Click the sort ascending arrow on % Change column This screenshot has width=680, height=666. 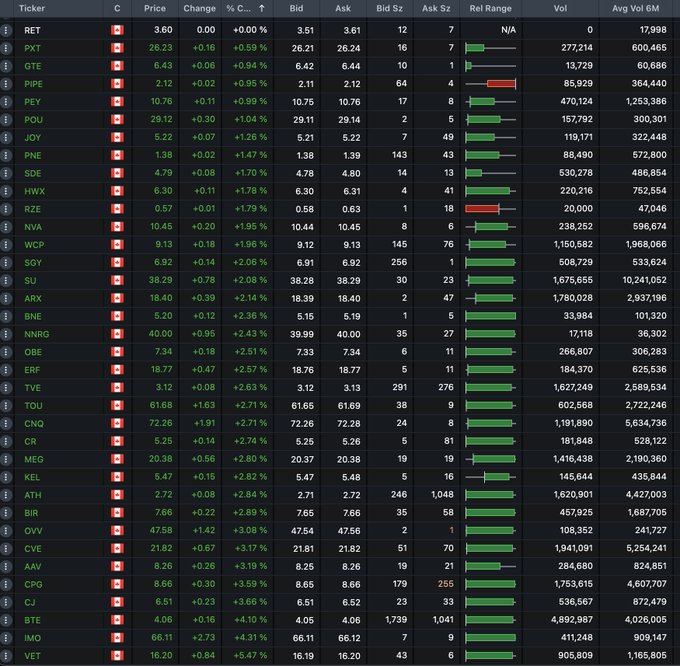[262, 8]
